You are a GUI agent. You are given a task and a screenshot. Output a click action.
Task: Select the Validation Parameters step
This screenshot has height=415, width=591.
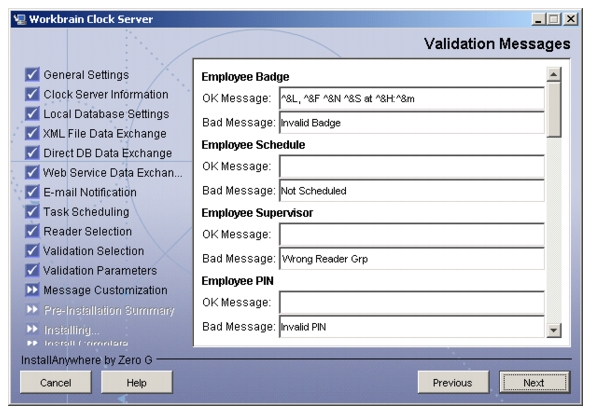pyautogui.click(x=100, y=271)
